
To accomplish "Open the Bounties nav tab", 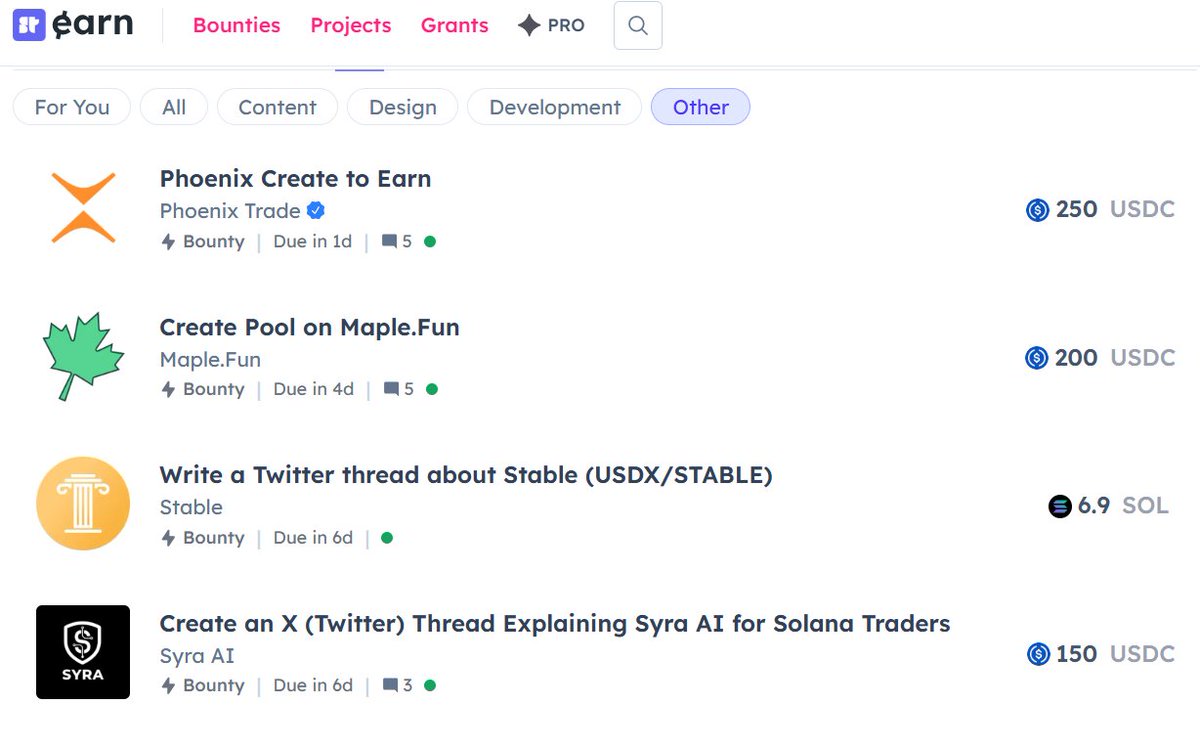I will pos(237,26).
